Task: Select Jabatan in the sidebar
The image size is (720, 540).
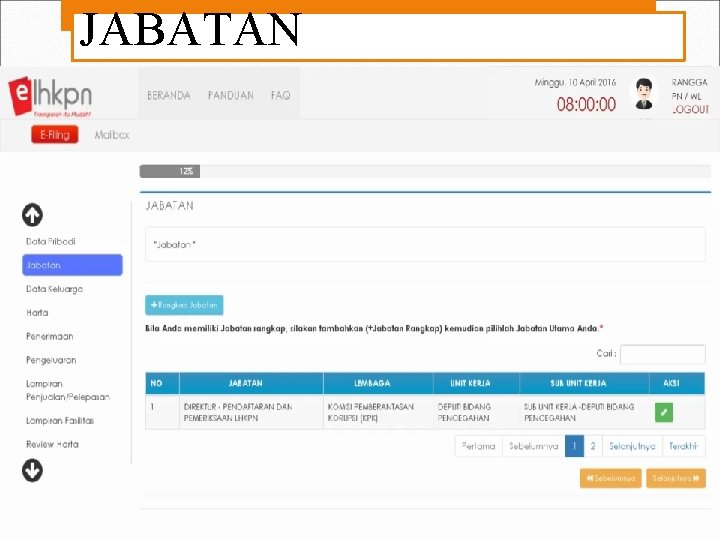Action: (72, 265)
